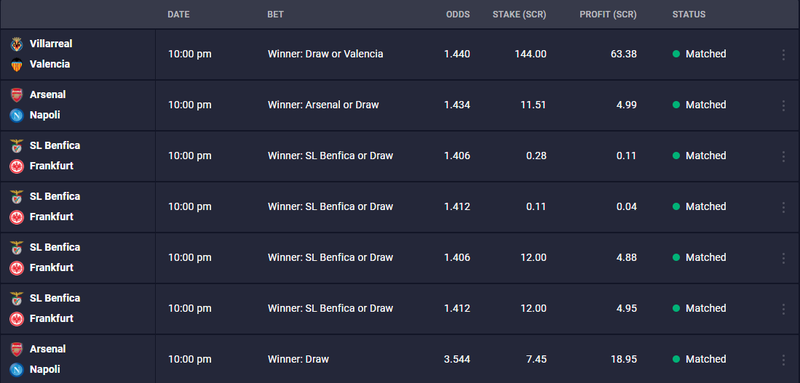Open the three-dot menu for the Arsenal or Draw bet
The width and height of the screenshot is (800, 383).
tap(784, 106)
